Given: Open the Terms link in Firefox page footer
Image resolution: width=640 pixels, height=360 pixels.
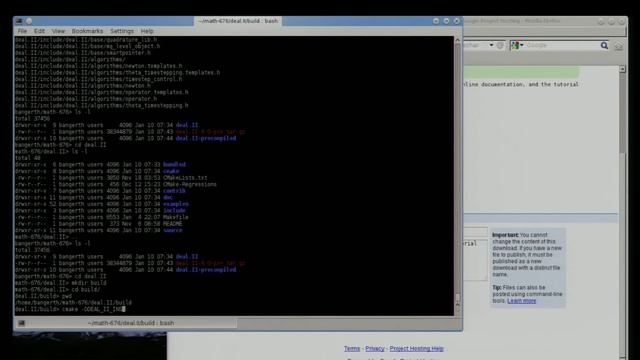Looking at the screenshot, I should [352, 349].
